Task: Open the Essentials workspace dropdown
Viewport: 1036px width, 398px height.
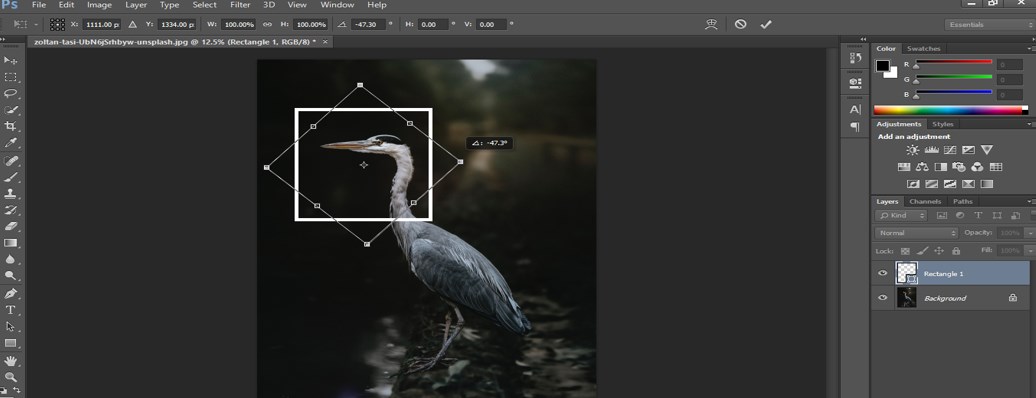Action: point(989,24)
